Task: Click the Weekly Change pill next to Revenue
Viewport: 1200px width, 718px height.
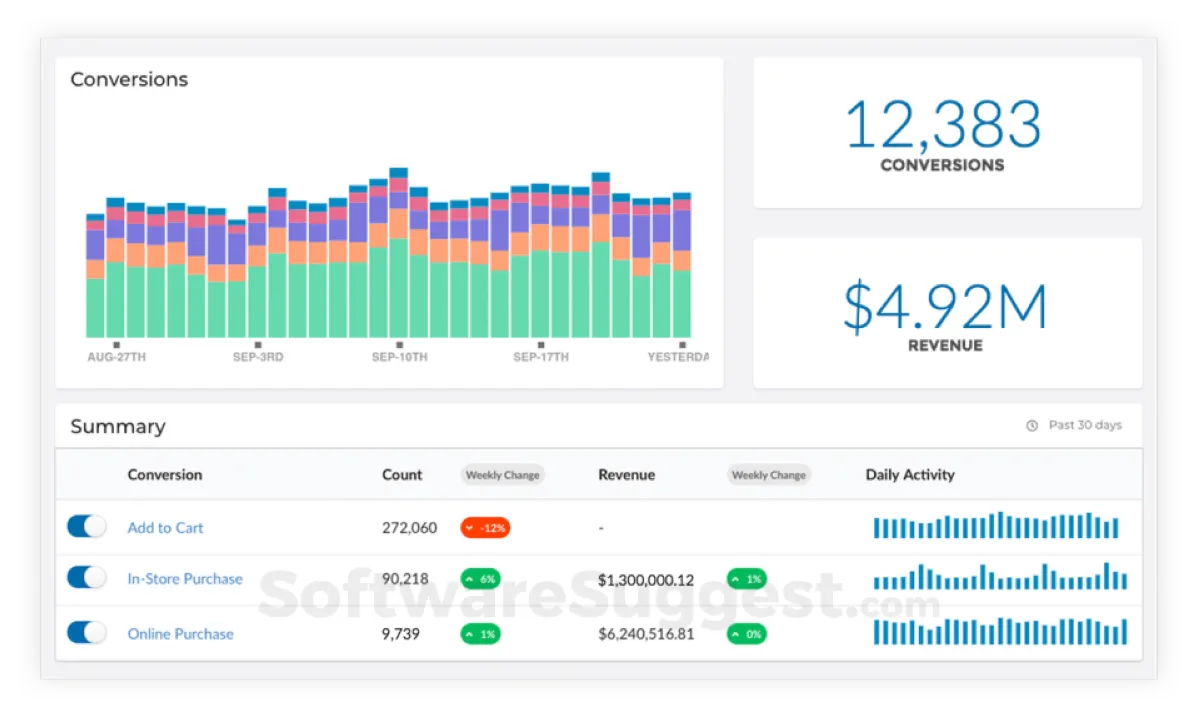Action: (x=768, y=475)
